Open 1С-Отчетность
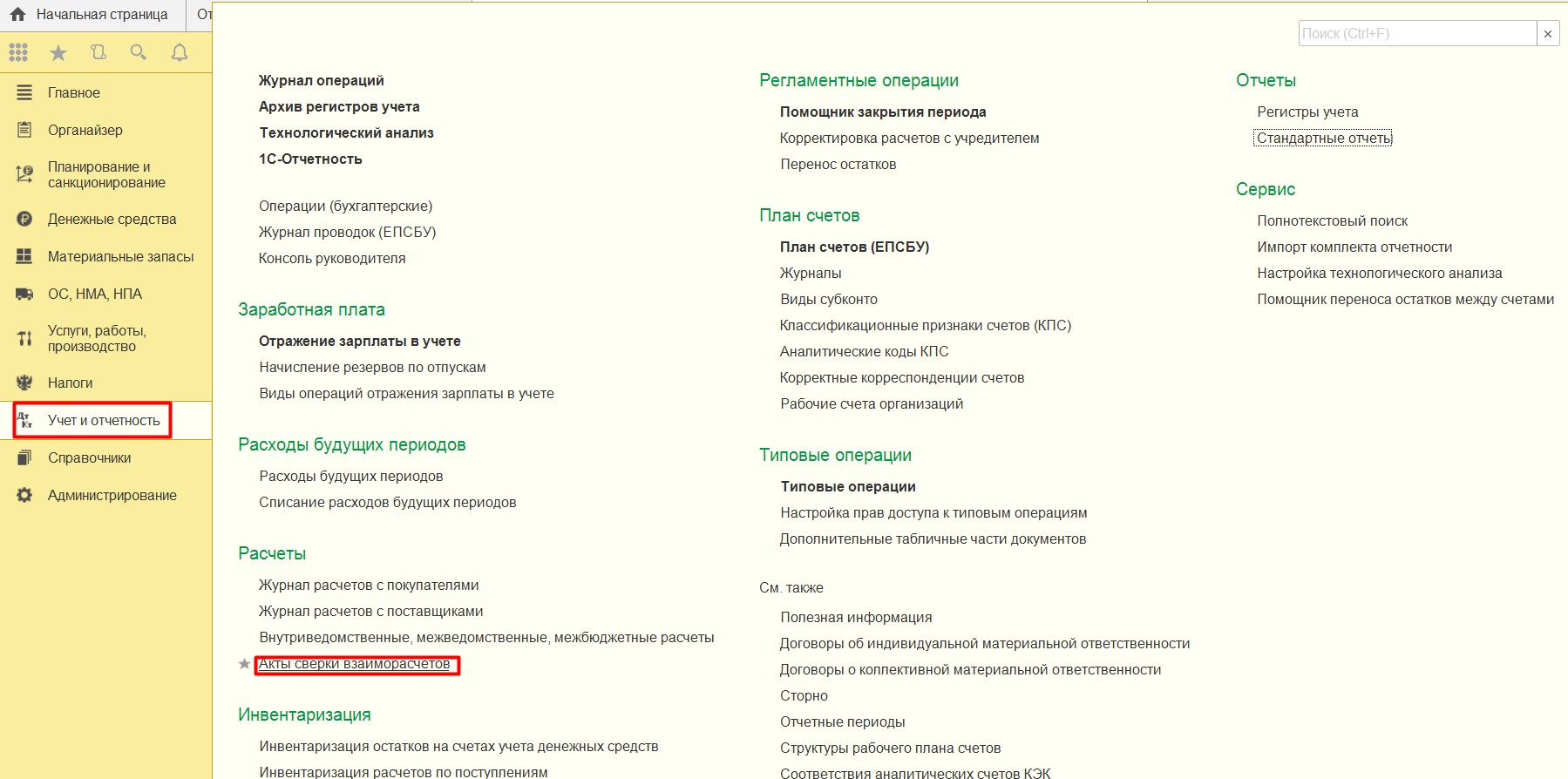Viewport: 1568px width, 779px height. pos(310,159)
